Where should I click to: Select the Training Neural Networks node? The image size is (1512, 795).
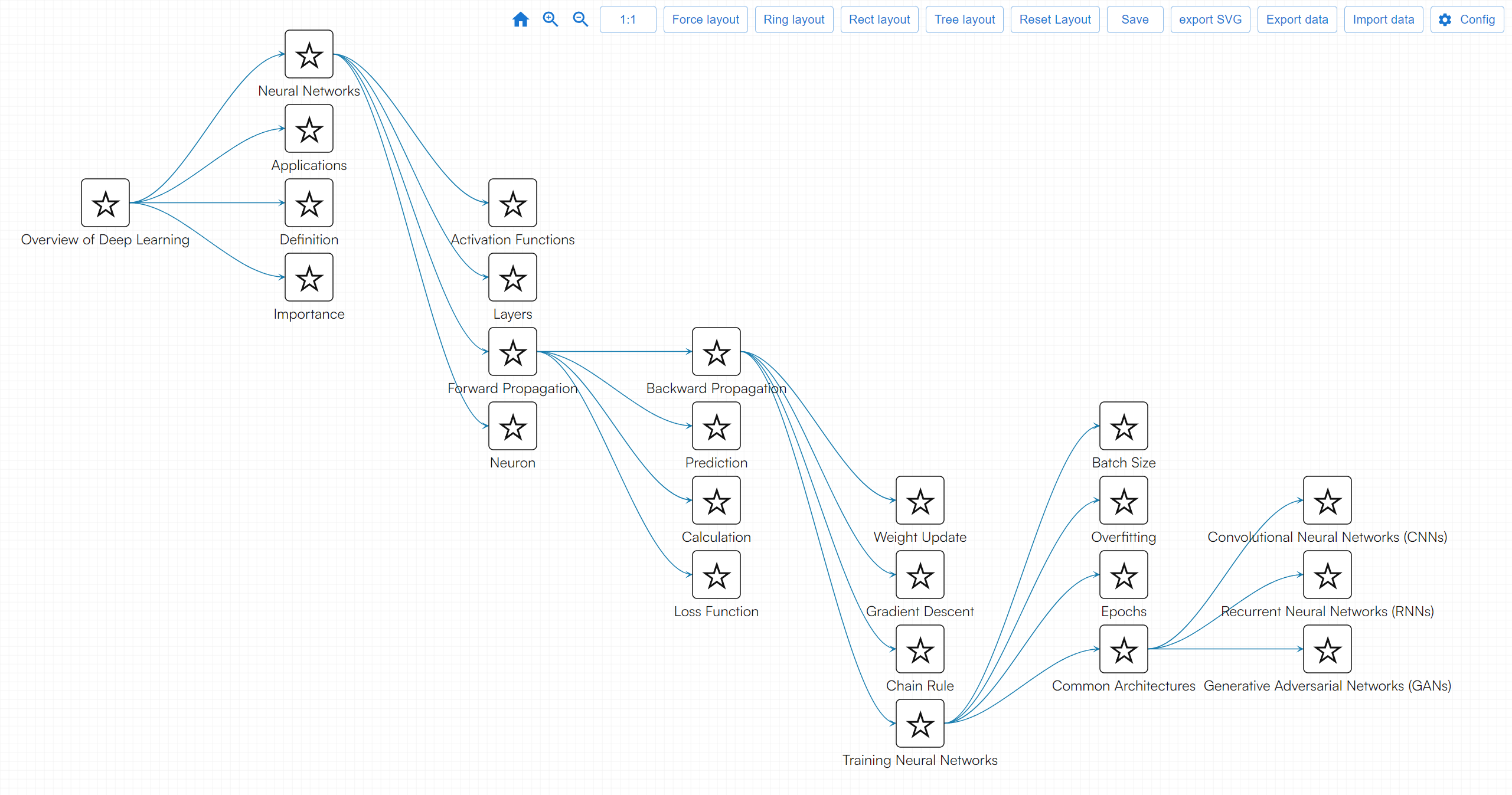(x=920, y=724)
